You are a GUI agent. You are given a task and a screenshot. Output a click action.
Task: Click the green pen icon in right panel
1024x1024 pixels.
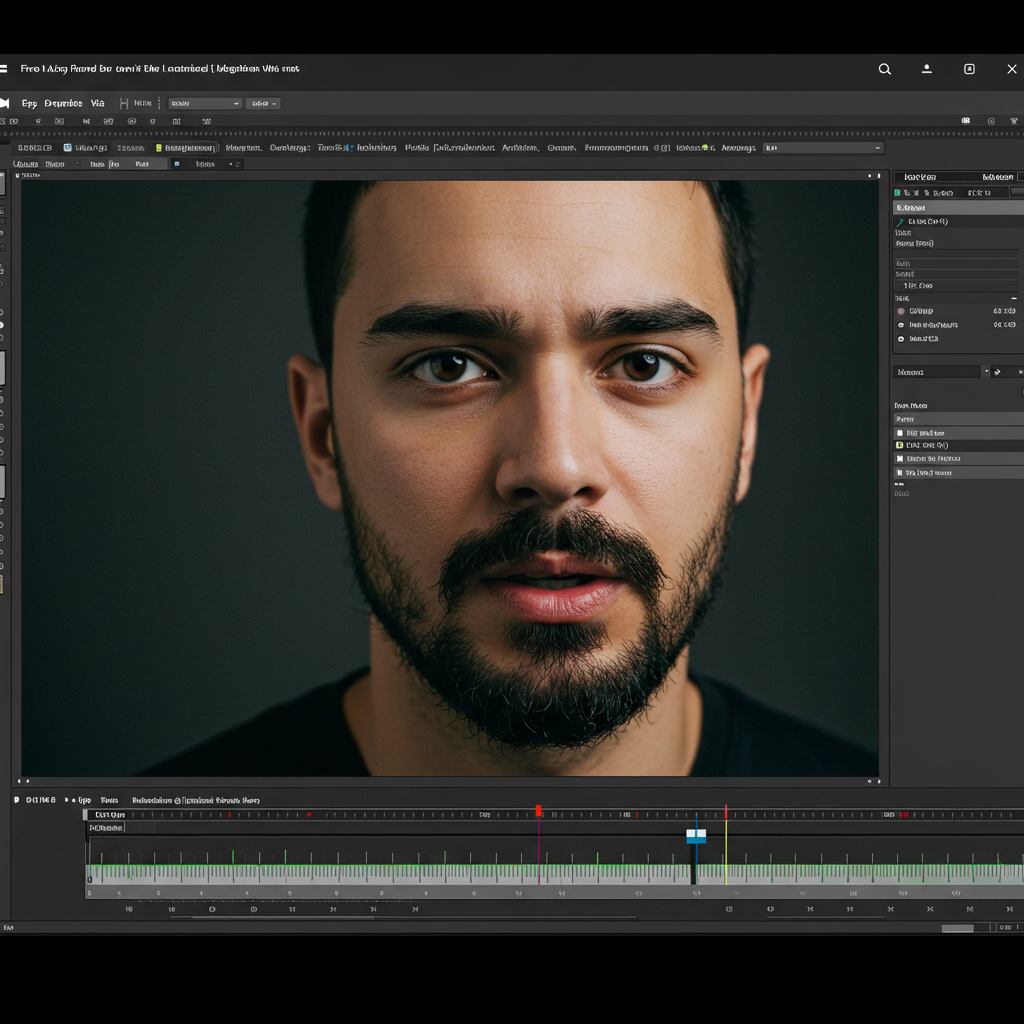click(900, 221)
